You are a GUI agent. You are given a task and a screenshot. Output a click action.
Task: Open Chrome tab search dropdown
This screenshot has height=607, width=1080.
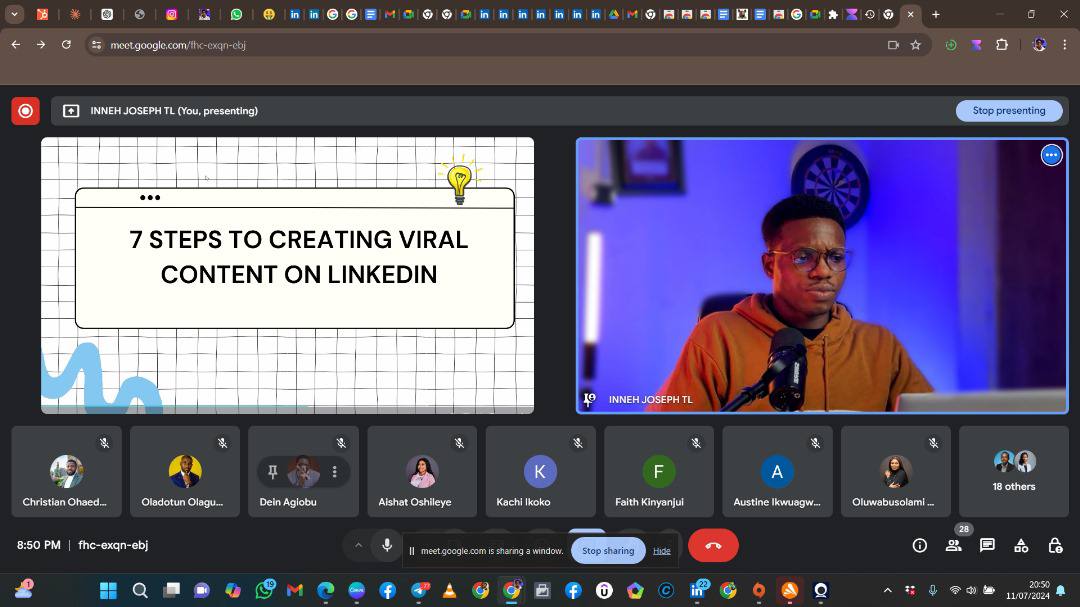[14, 14]
